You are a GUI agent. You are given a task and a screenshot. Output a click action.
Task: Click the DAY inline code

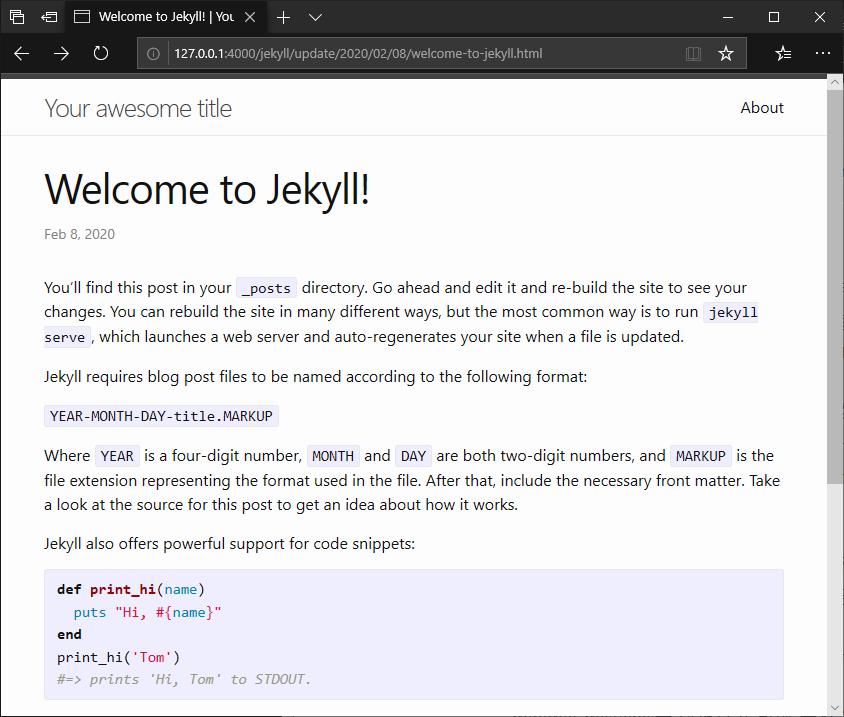coord(413,456)
